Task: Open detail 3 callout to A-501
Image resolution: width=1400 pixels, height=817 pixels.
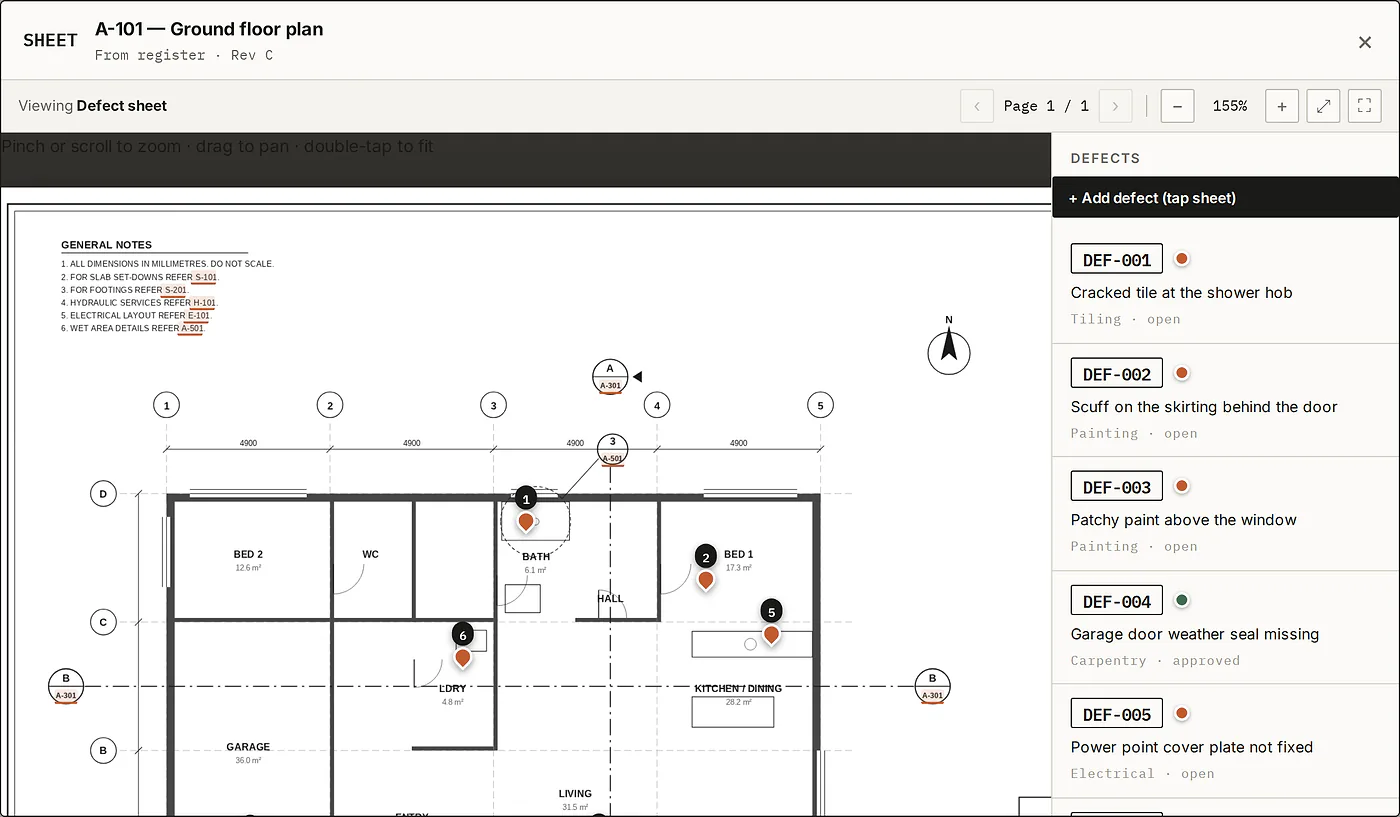Action: [x=613, y=450]
